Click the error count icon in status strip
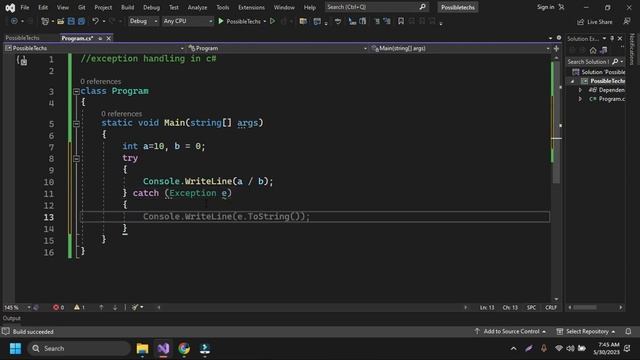Screen dimensions: 640x360 point(56,307)
